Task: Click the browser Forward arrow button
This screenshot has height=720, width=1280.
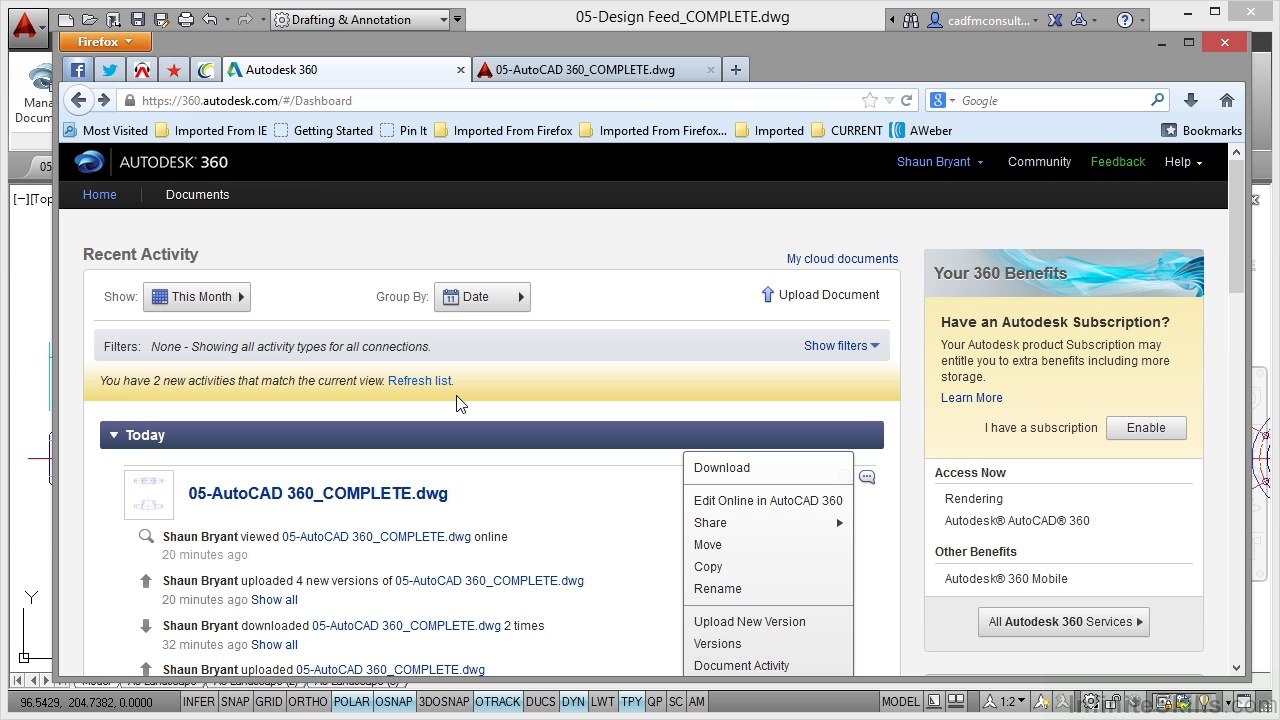Action: (103, 100)
